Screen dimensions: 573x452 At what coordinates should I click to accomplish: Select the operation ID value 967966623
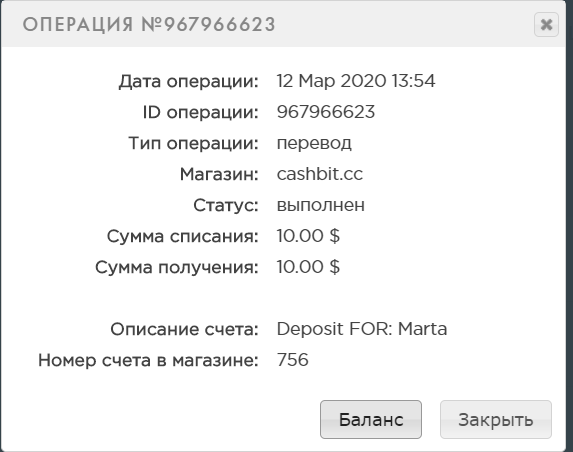tap(326, 112)
